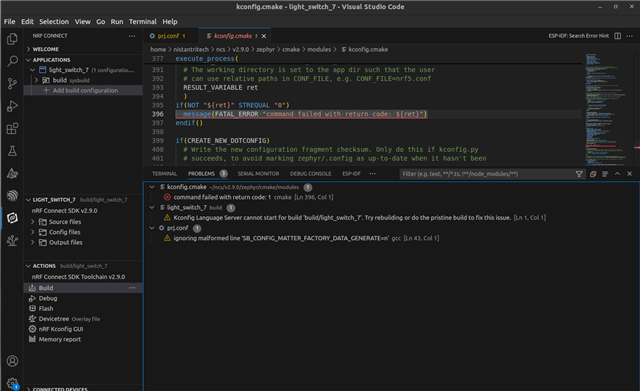This screenshot has width=640, height=391.
Task: Open the Explorer view in activity bar
Action: [12, 39]
